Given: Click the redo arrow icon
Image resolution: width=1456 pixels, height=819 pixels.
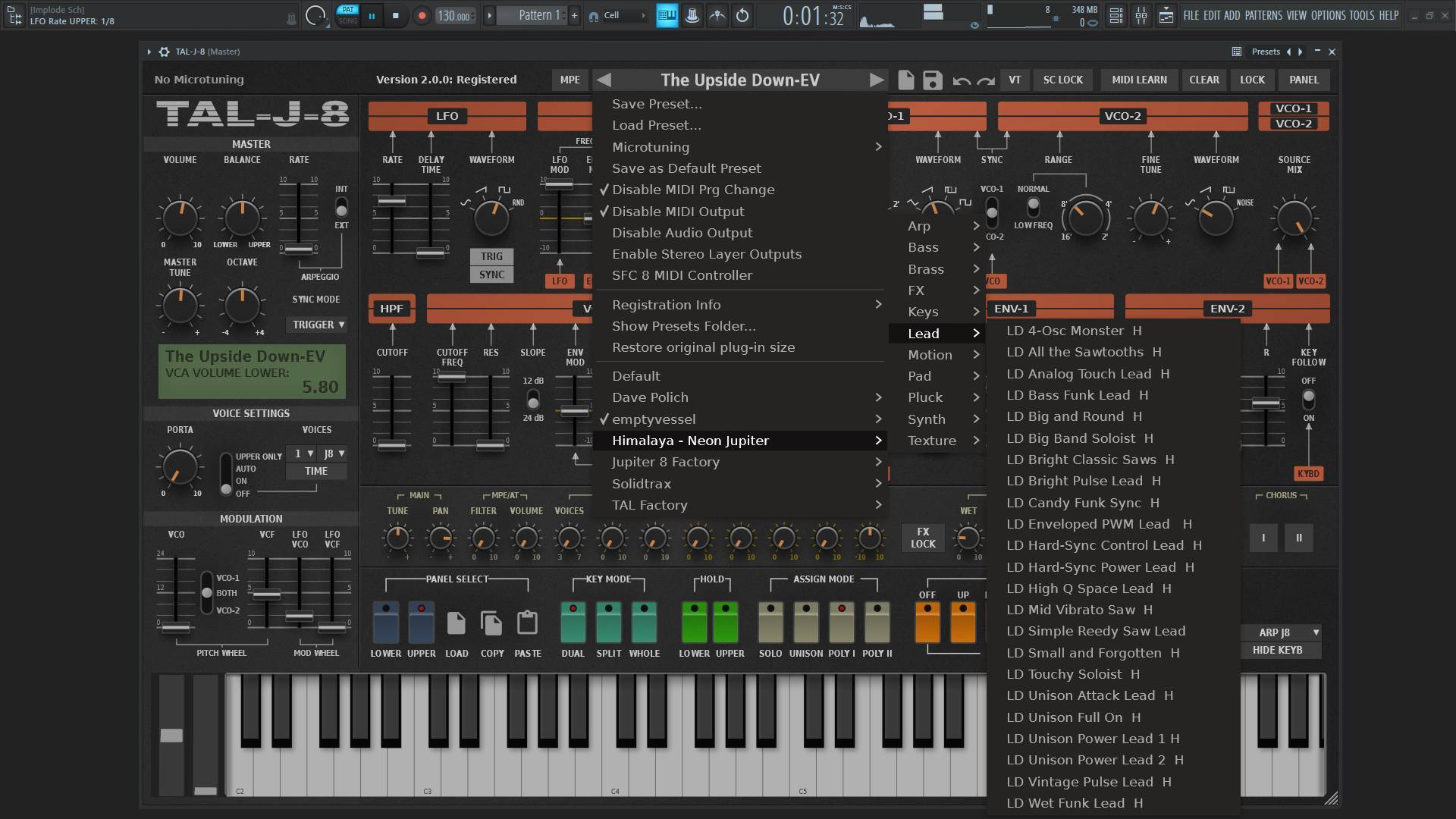Looking at the screenshot, I should point(985,81).
